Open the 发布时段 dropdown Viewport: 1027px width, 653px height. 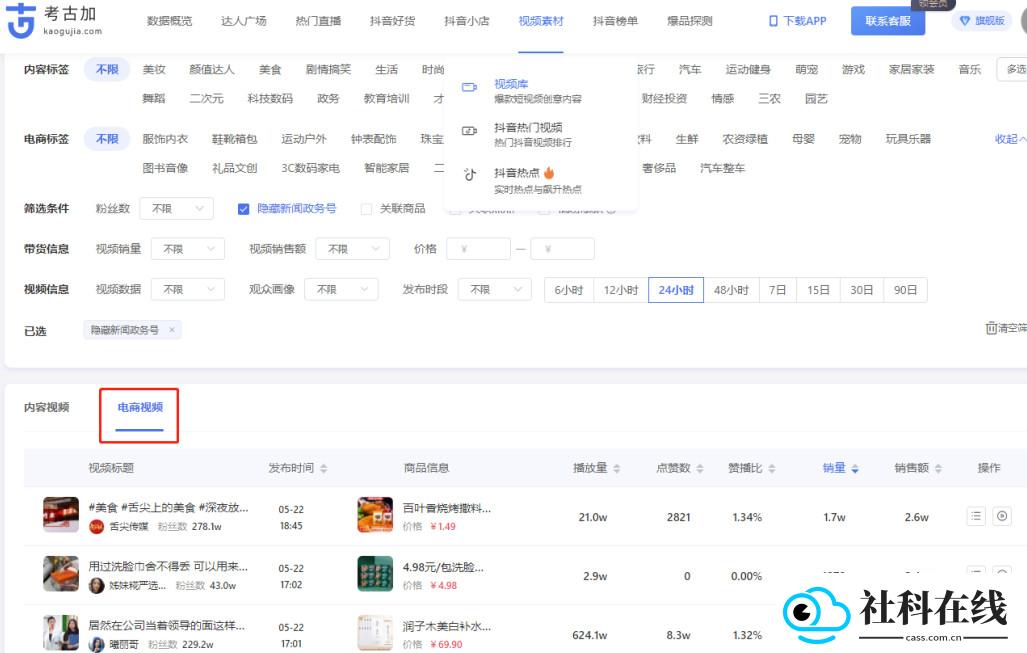[495, 289]
